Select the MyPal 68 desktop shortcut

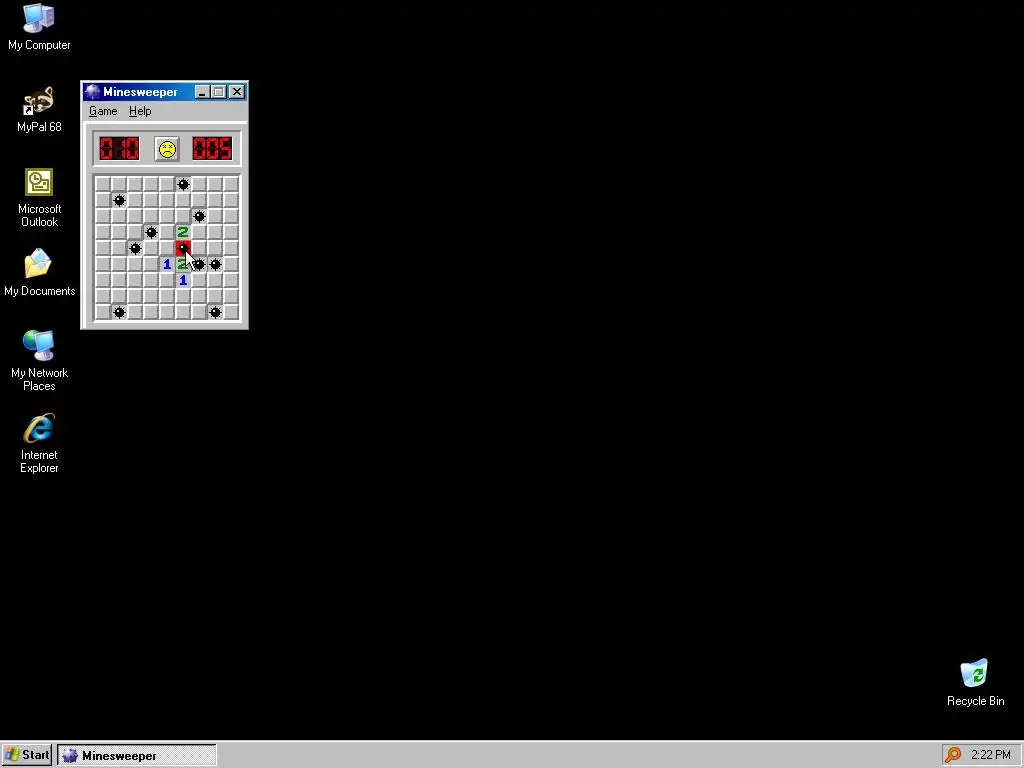click(39, 109)
